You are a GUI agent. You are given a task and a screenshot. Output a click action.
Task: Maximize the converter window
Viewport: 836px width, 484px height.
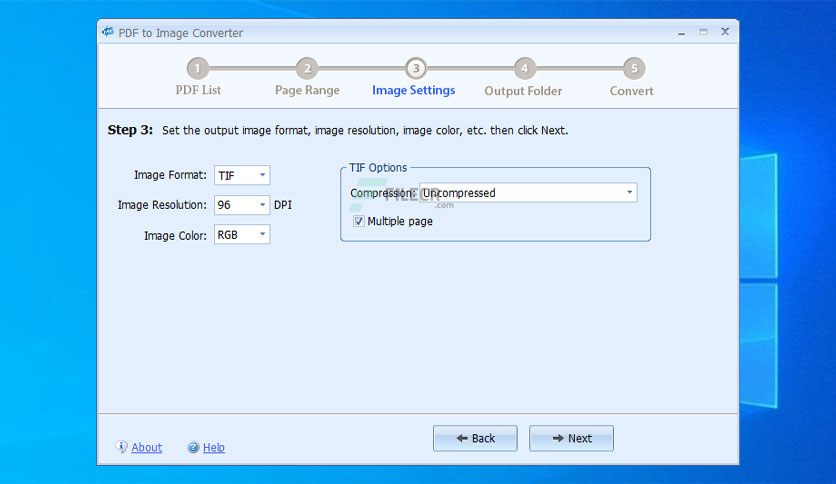click(x=703, y=32)
